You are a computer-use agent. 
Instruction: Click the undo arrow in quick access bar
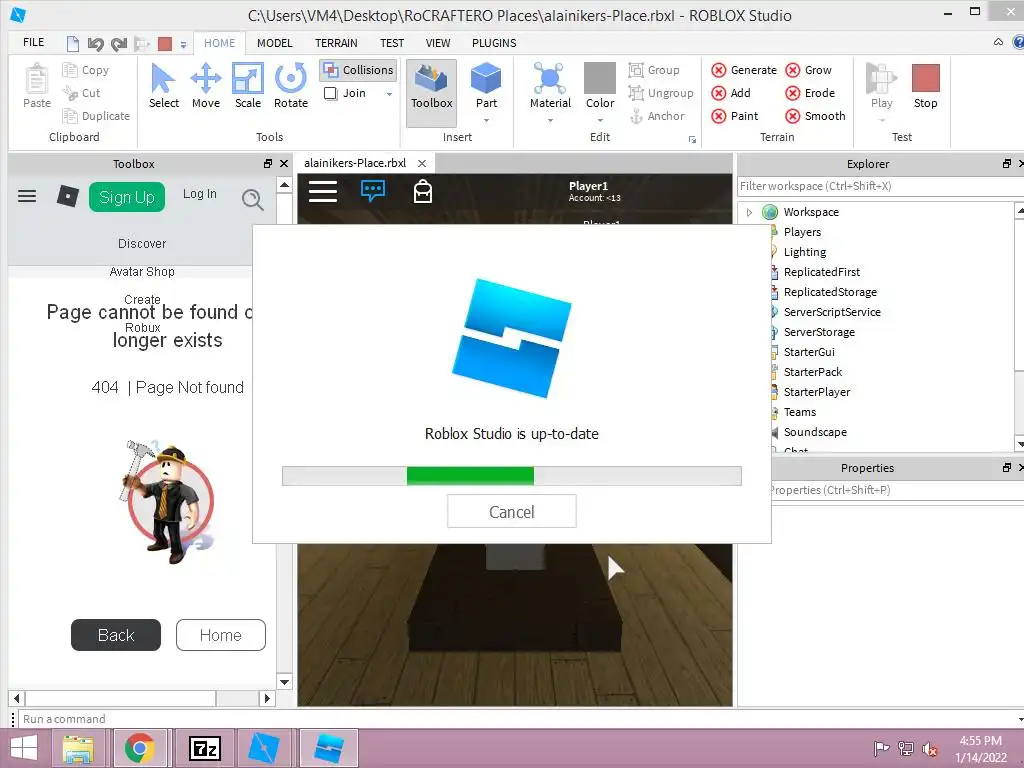click(96, 44)
